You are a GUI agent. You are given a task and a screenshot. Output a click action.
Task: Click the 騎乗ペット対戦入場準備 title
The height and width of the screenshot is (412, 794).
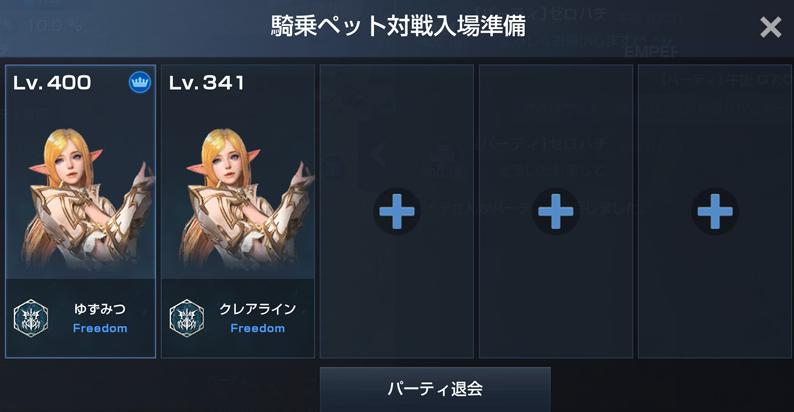click(399, 26)
